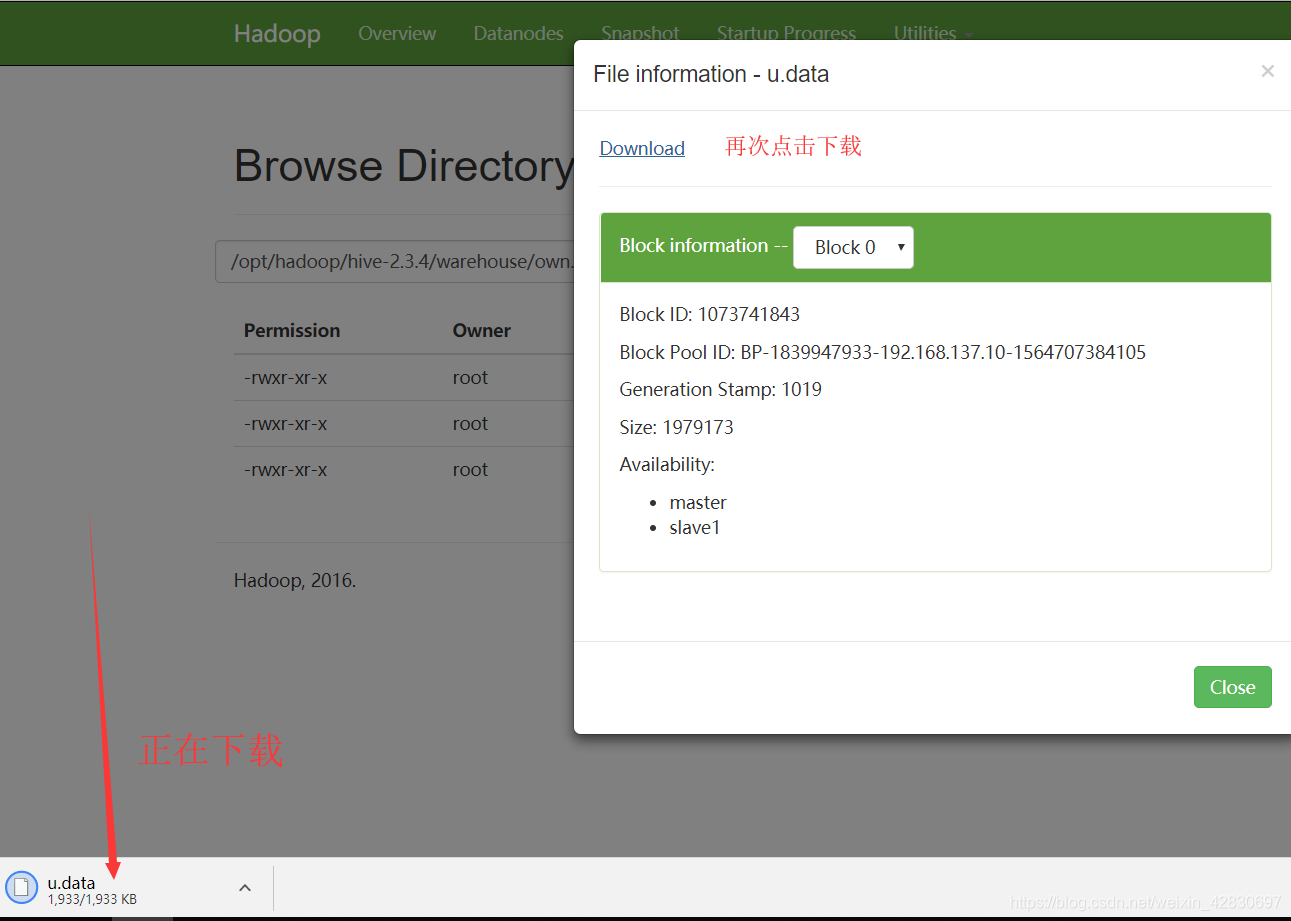Close the File information dialog with X

point(1267,71)
